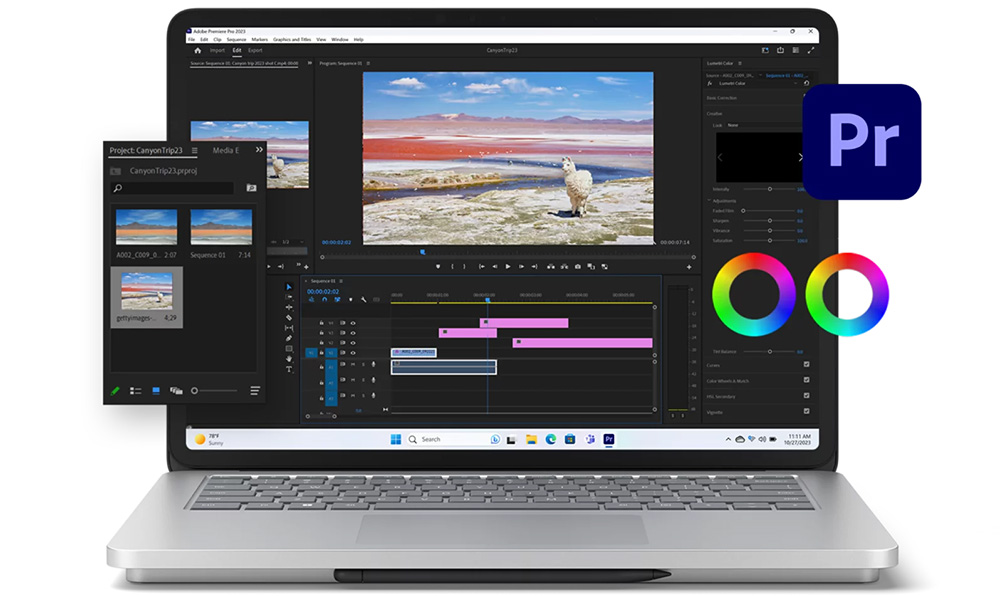The height and width of the screenshot is (596, 1000).
Task: Click next Look preview arrow
Action: (x=800, y=157)
